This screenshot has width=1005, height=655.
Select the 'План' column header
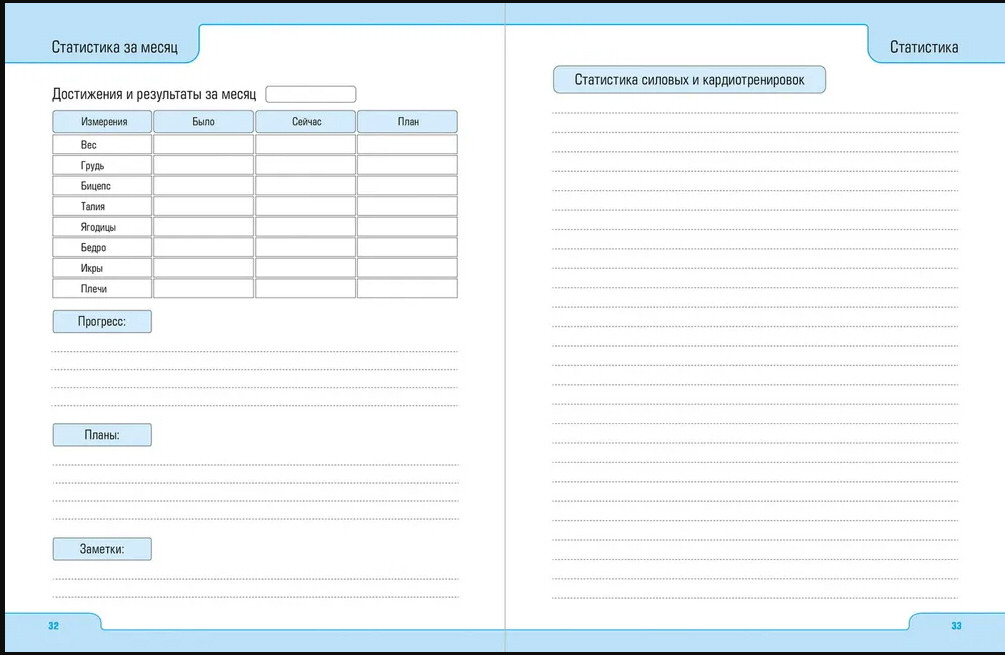point(407,122)
